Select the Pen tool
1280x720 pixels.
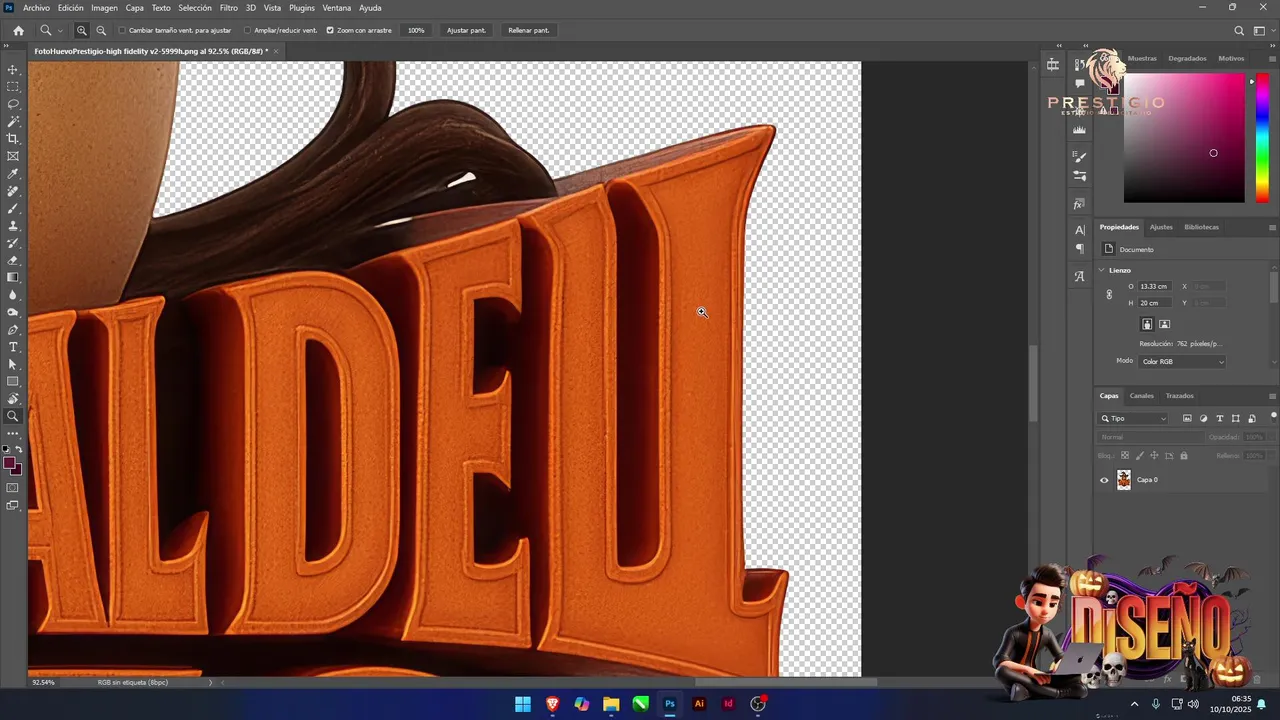coord(13,329)
